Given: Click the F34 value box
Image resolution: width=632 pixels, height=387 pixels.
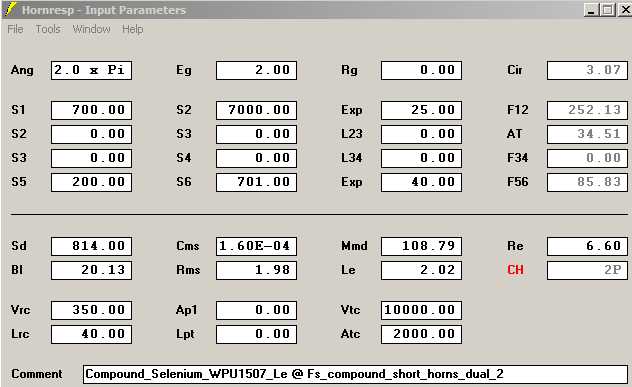Looking at the screenshot, I should pyautogui.click(x=587, y=158).
